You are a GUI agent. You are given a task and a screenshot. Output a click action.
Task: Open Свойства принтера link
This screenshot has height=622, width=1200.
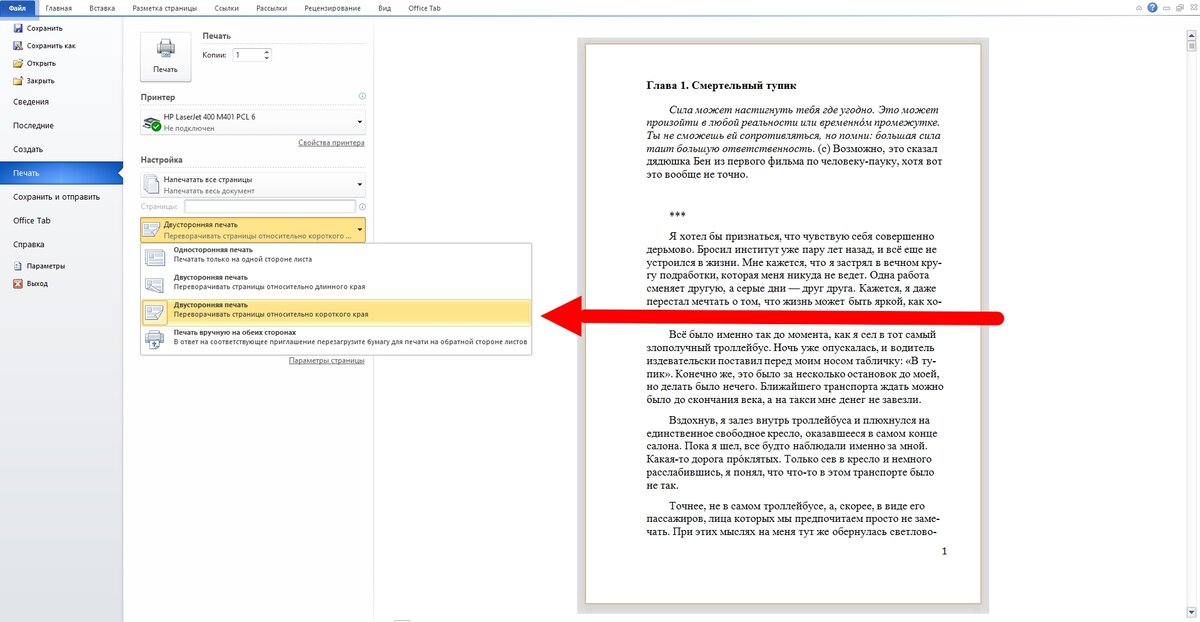pos(331,143)
